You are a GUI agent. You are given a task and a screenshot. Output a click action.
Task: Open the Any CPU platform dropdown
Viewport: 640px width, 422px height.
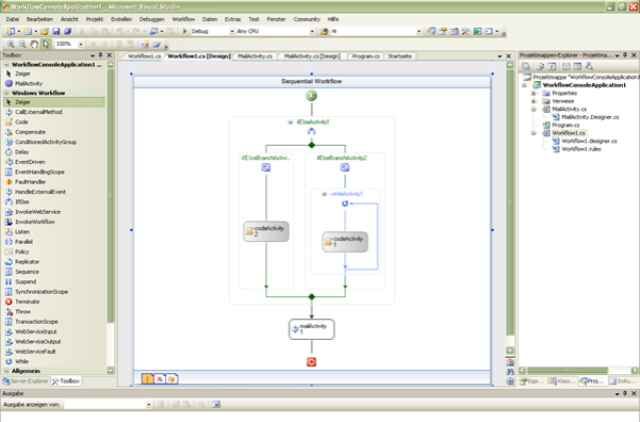pos(312,31)
